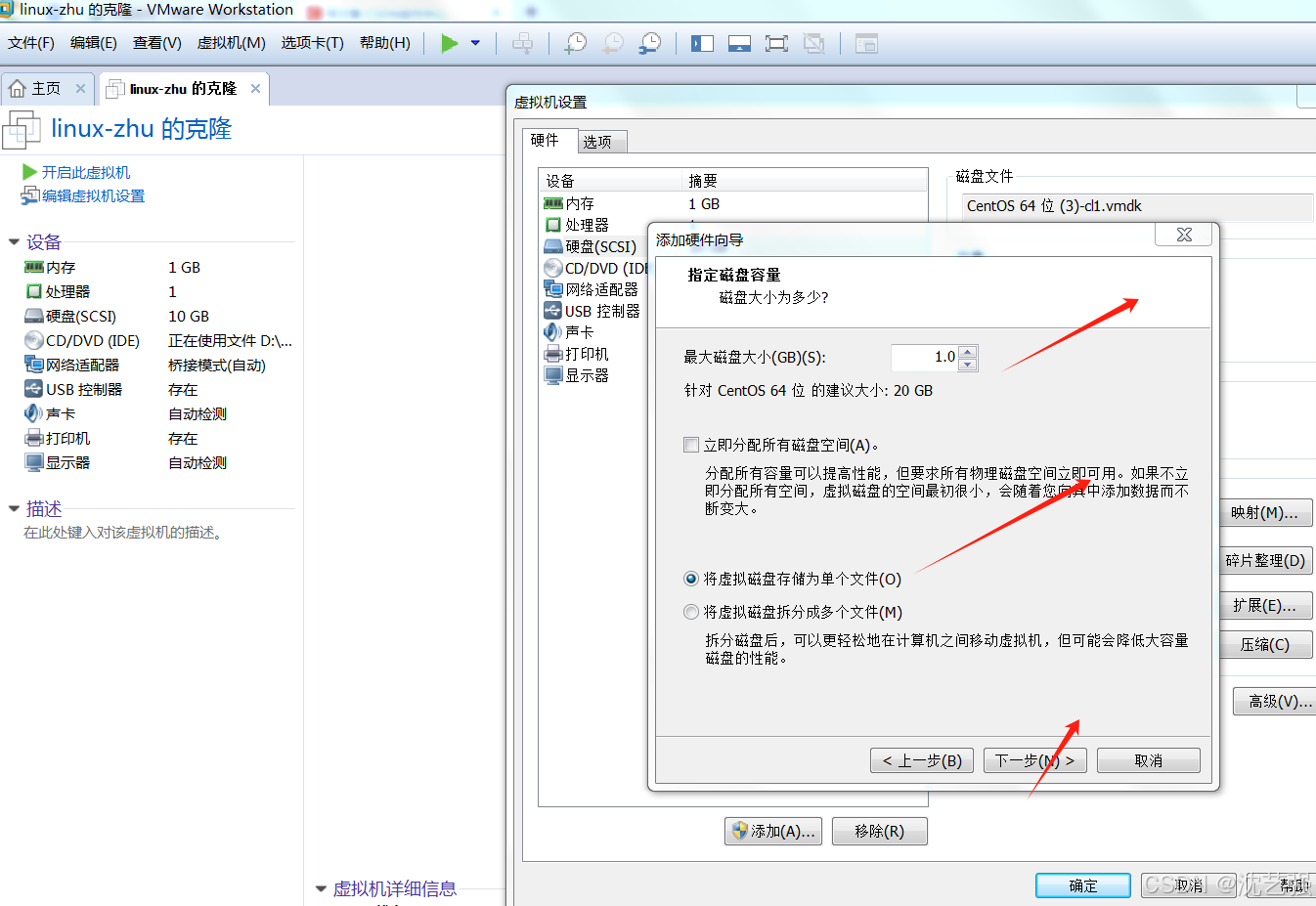Viewport: 1316px width, 906px height.
Task: Enter full screen mode via toolbar icon
Action: click(776, 43)
